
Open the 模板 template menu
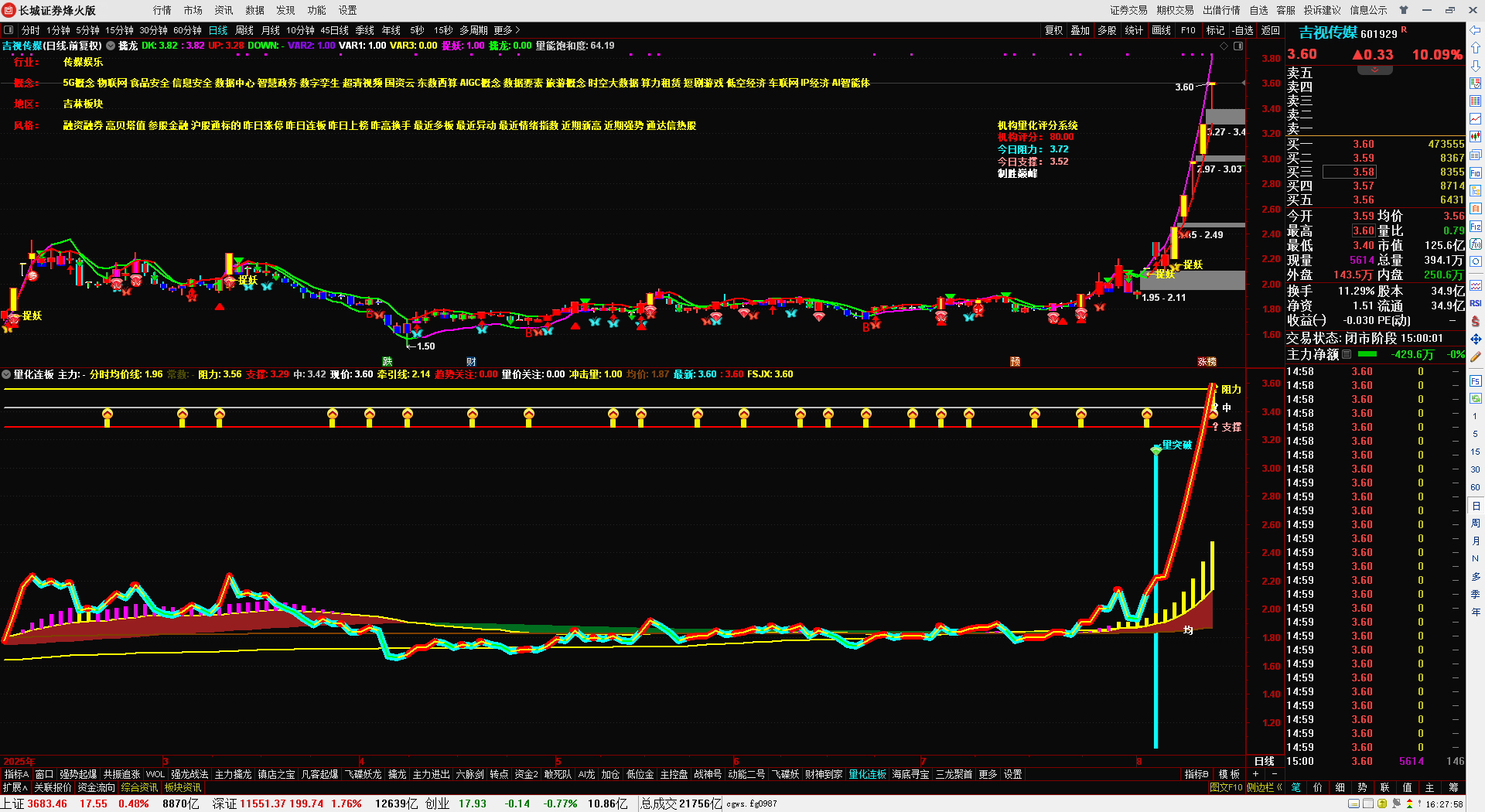1229,774
